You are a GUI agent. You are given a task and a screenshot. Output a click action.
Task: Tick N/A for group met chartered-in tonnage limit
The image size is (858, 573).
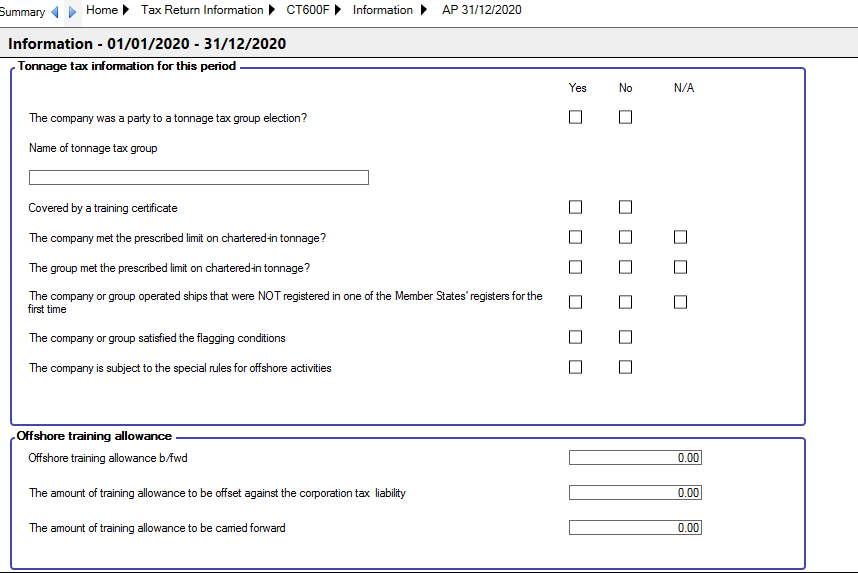(x=680, y=267)
